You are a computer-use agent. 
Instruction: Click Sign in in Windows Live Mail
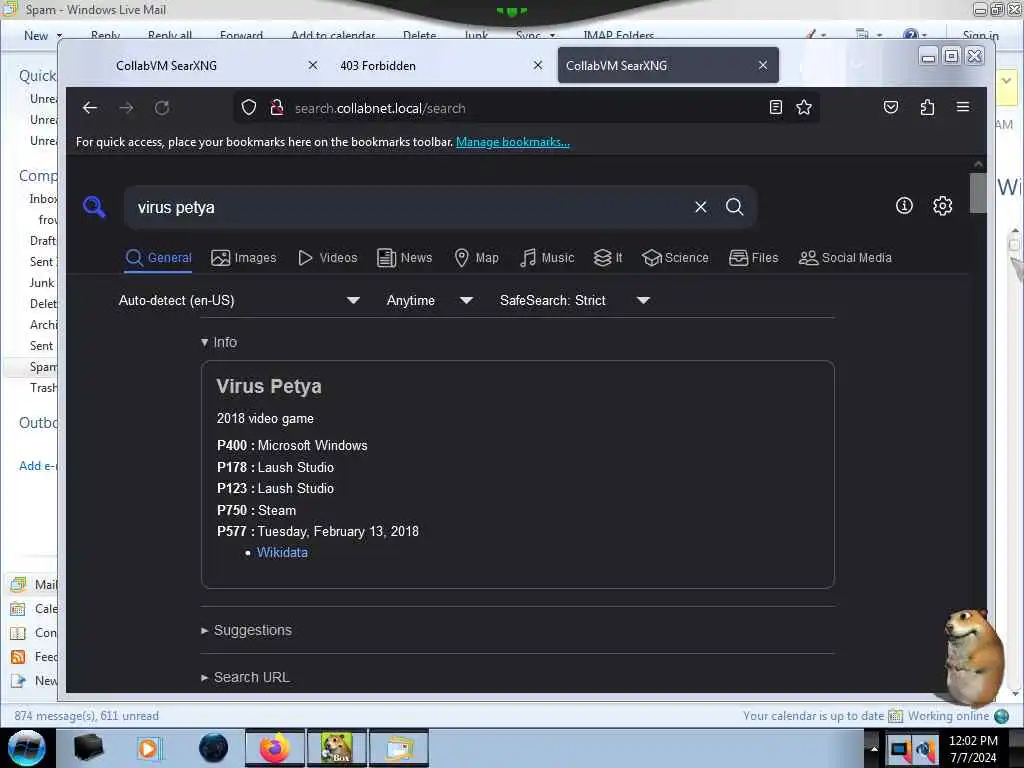[x=980, y=36]
